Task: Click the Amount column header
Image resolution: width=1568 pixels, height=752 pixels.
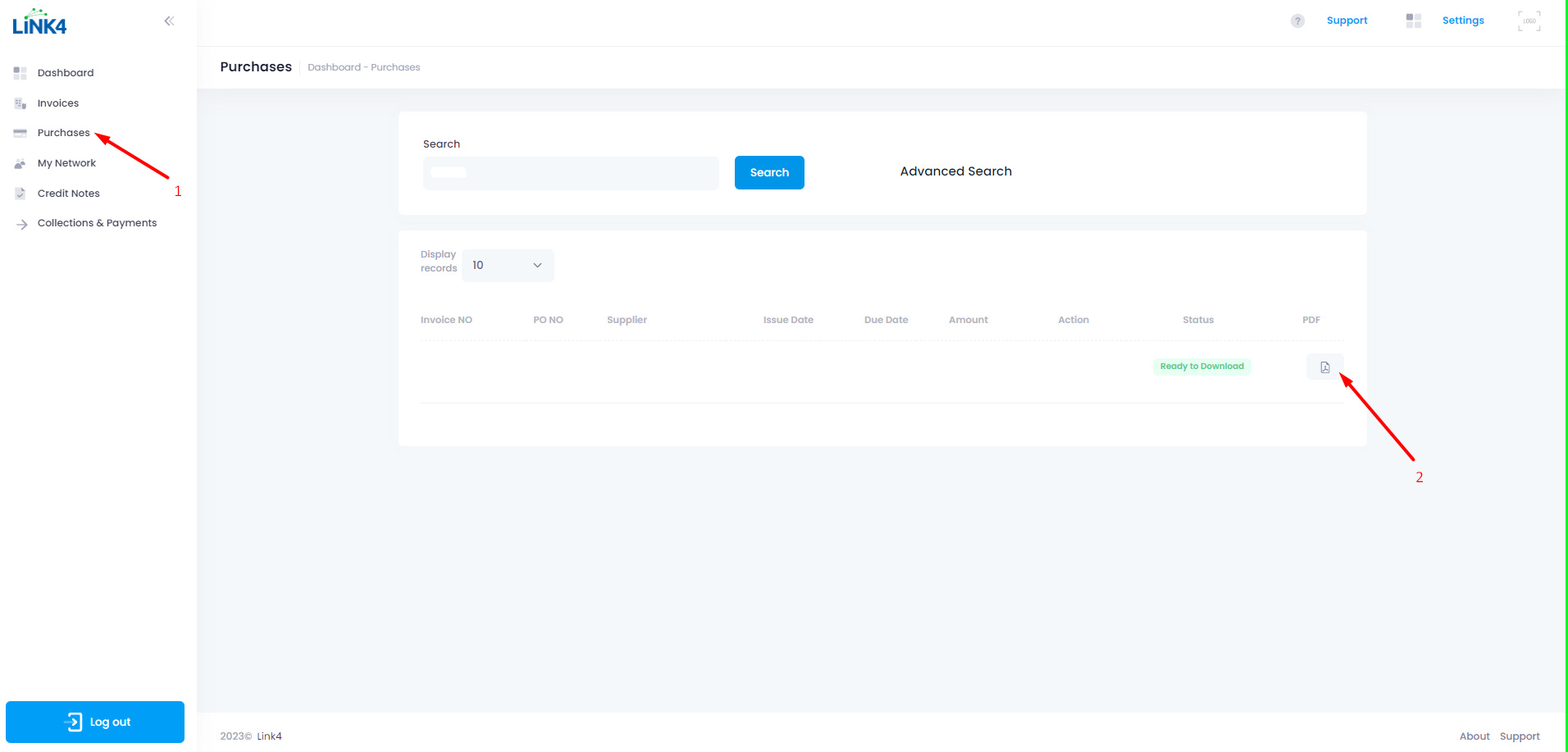Action: coord(969,320)
